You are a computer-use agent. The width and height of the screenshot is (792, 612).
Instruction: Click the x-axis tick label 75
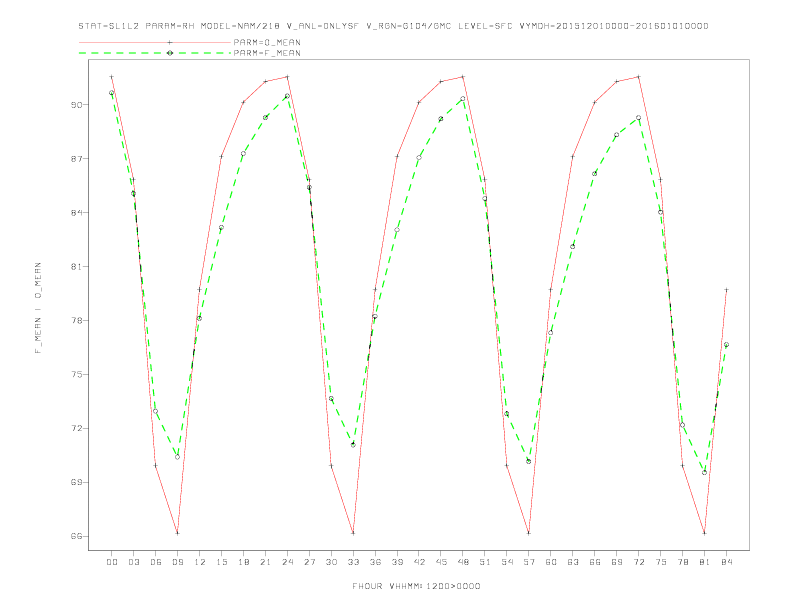click(661, 562)
